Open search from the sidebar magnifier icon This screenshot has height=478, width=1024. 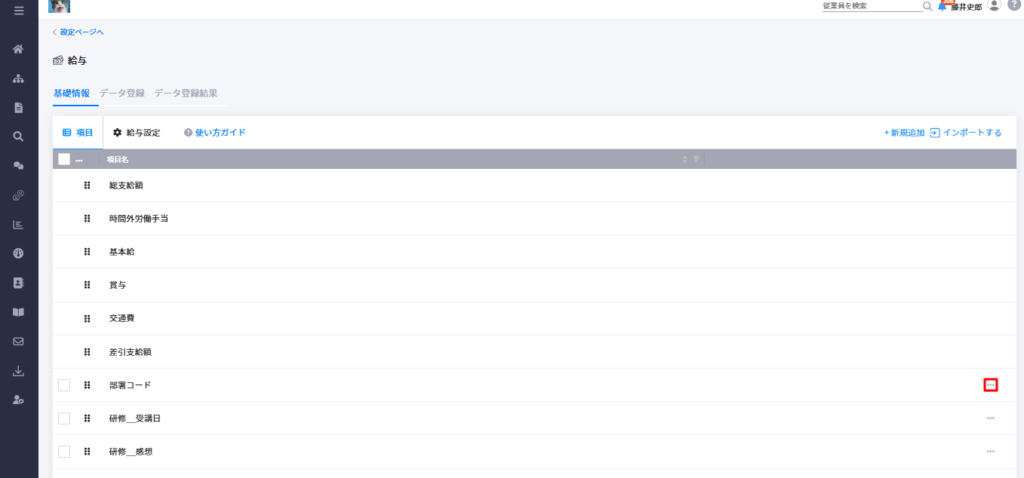tap(18, 136)
